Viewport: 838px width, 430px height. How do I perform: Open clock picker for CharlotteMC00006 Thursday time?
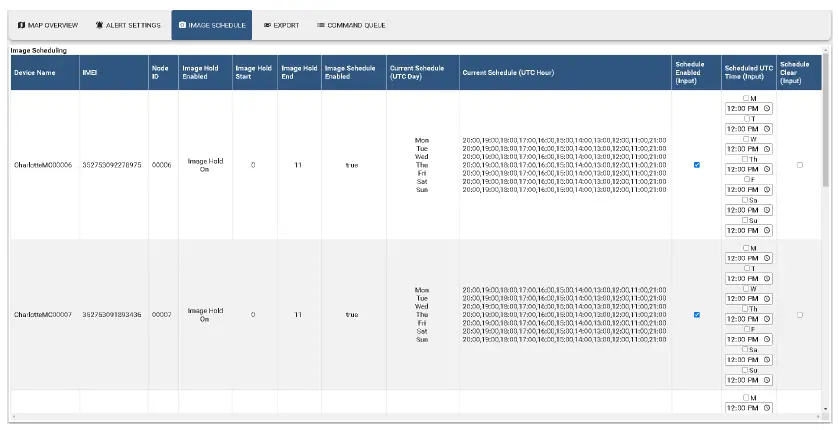click(766, 169)
